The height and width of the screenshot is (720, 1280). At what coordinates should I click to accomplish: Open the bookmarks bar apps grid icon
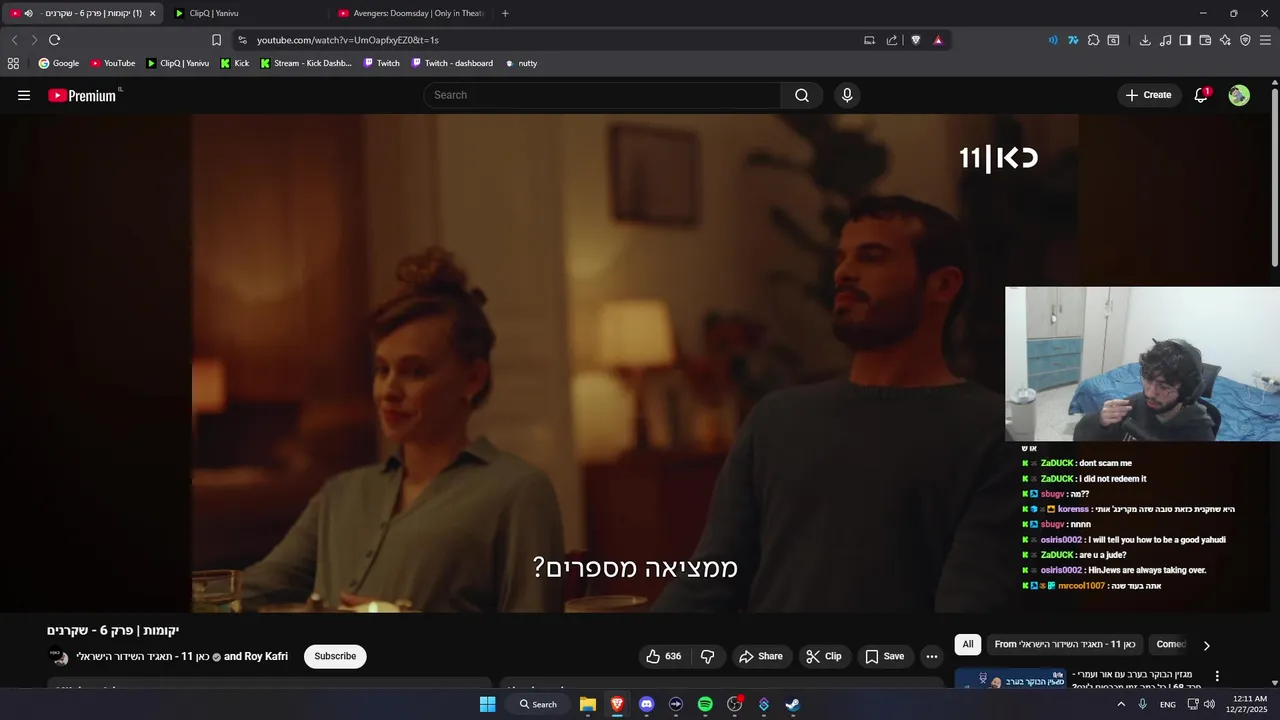point(13,63)
